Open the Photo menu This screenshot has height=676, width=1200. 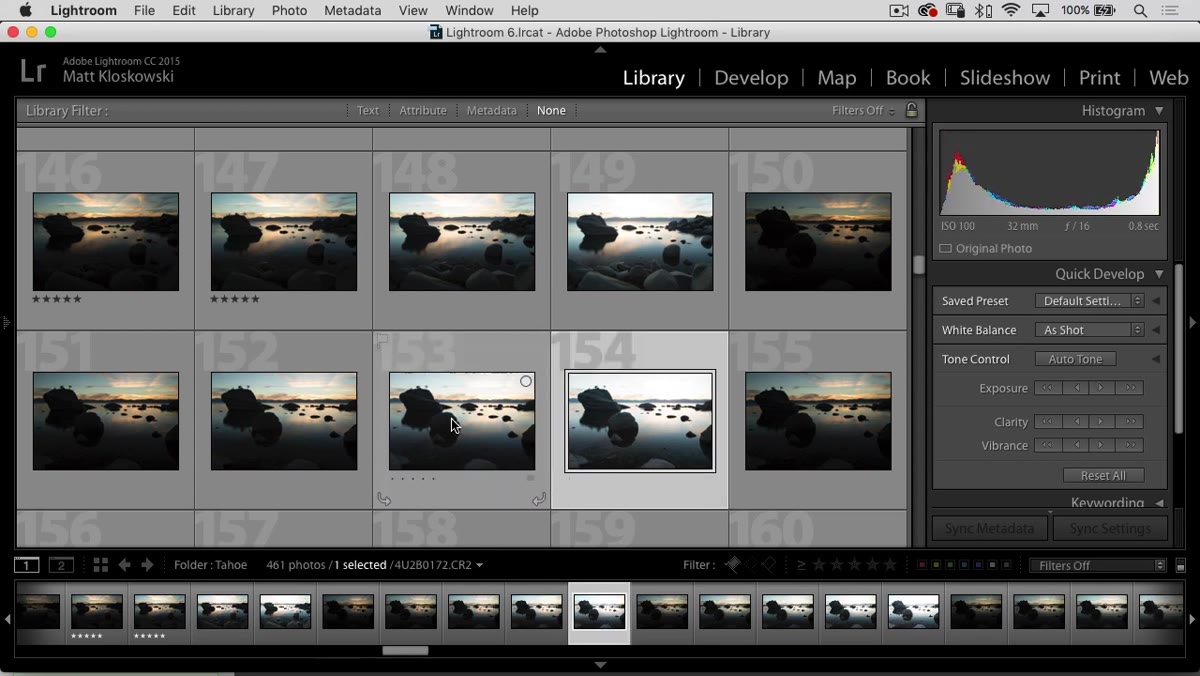click(289, 11)
